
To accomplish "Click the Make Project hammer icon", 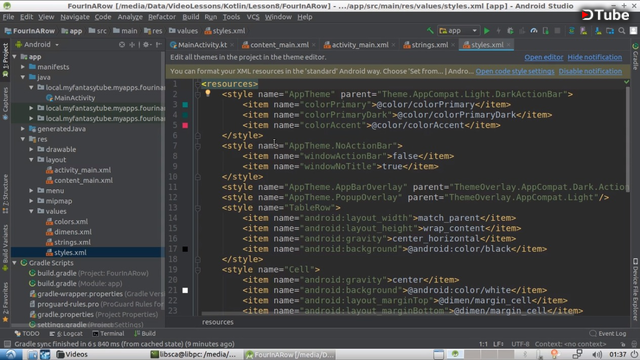I will click(430, 31).
